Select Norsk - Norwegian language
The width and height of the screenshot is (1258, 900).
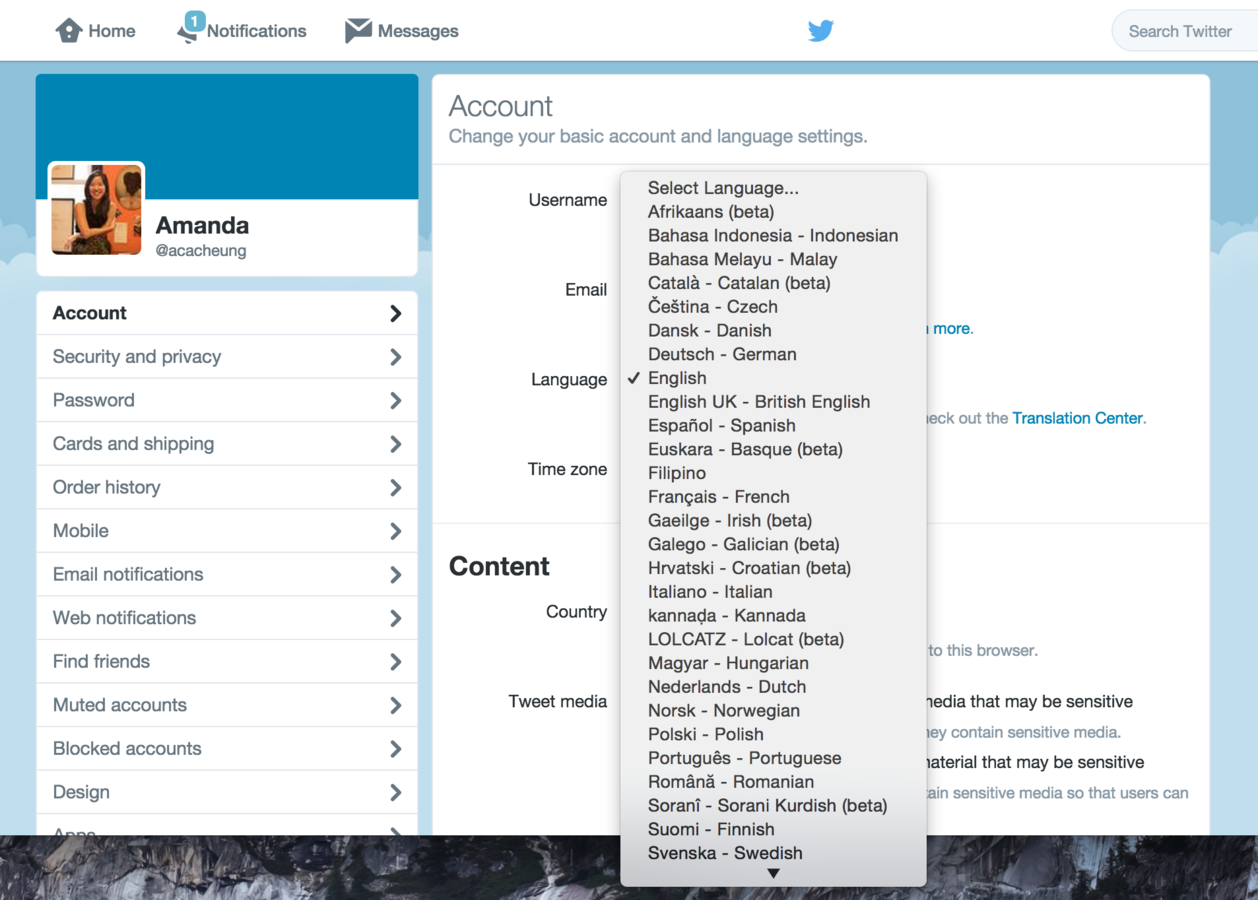coord(773,711)
